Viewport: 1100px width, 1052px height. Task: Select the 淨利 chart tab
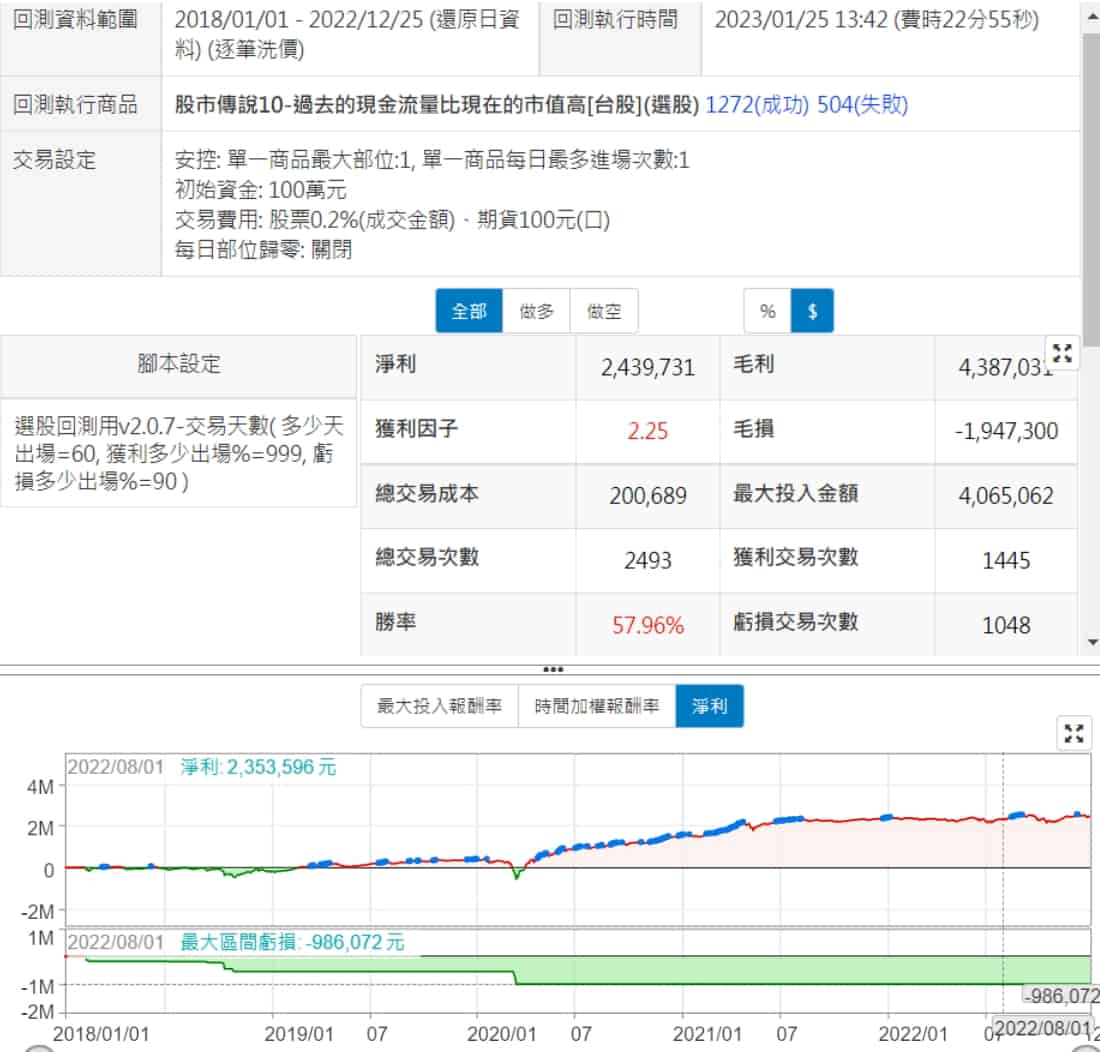click(709, 706)
